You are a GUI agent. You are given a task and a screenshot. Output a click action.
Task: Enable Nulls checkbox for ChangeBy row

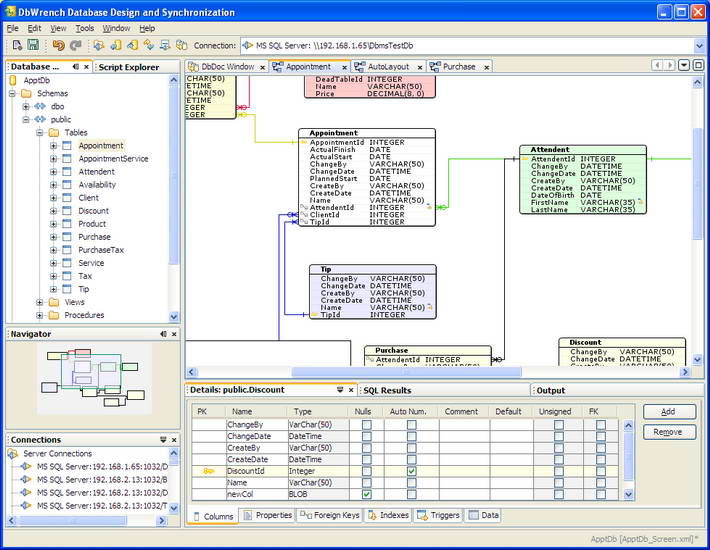tap(366, 425)
